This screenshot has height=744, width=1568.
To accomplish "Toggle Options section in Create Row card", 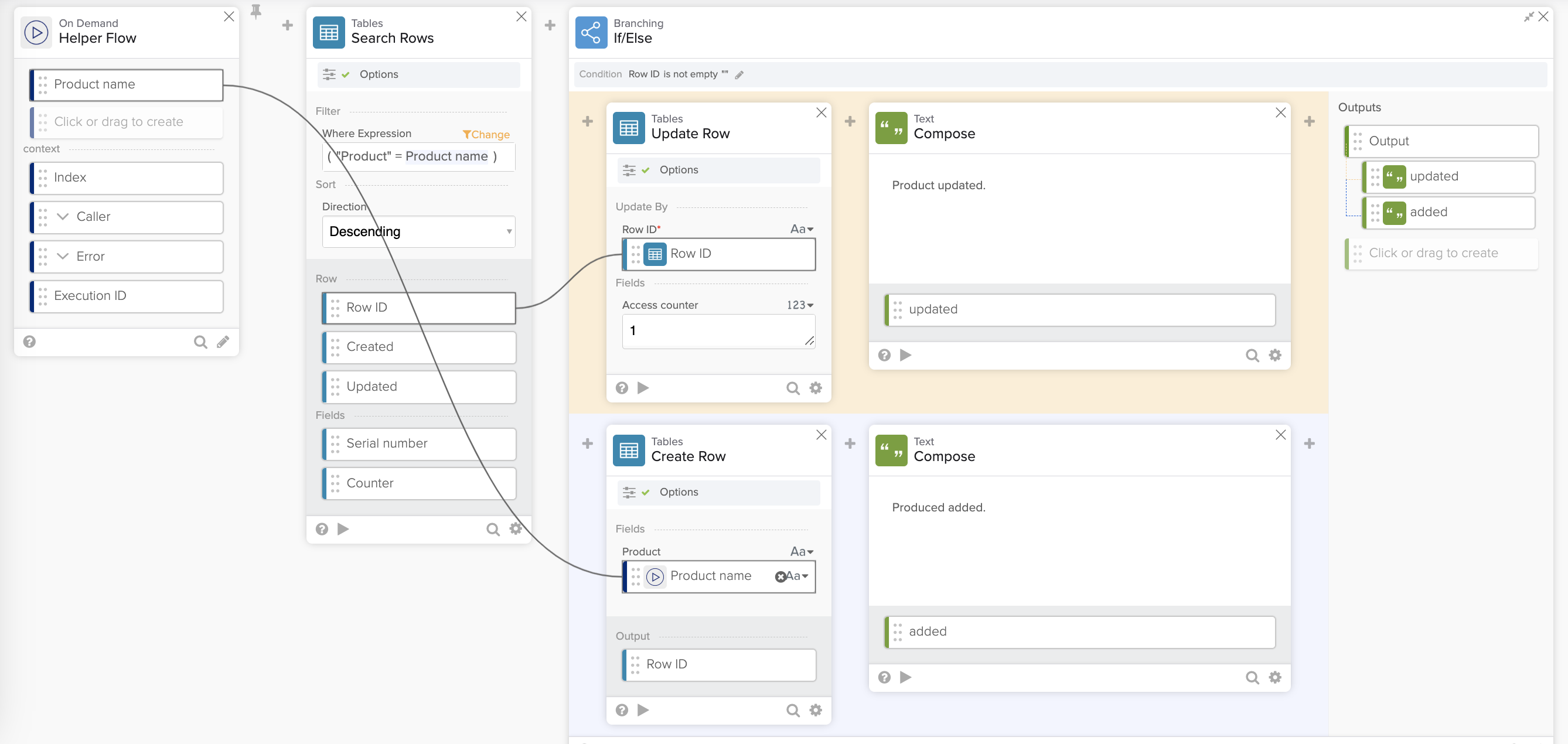I will coord(678,492).
